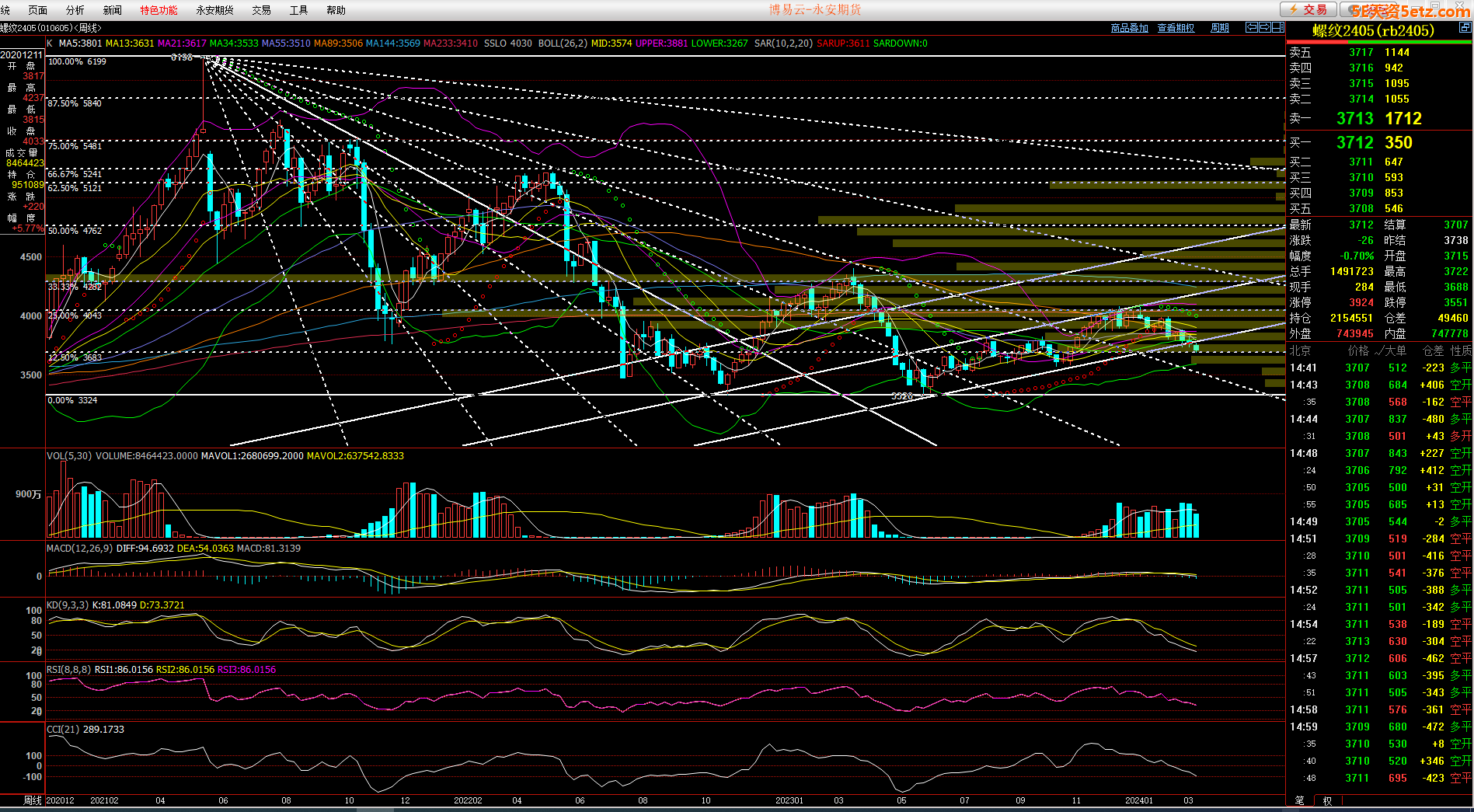Toggle the side panel layout icon
Screen dimensions: 1474x812
click(1278, 27)
